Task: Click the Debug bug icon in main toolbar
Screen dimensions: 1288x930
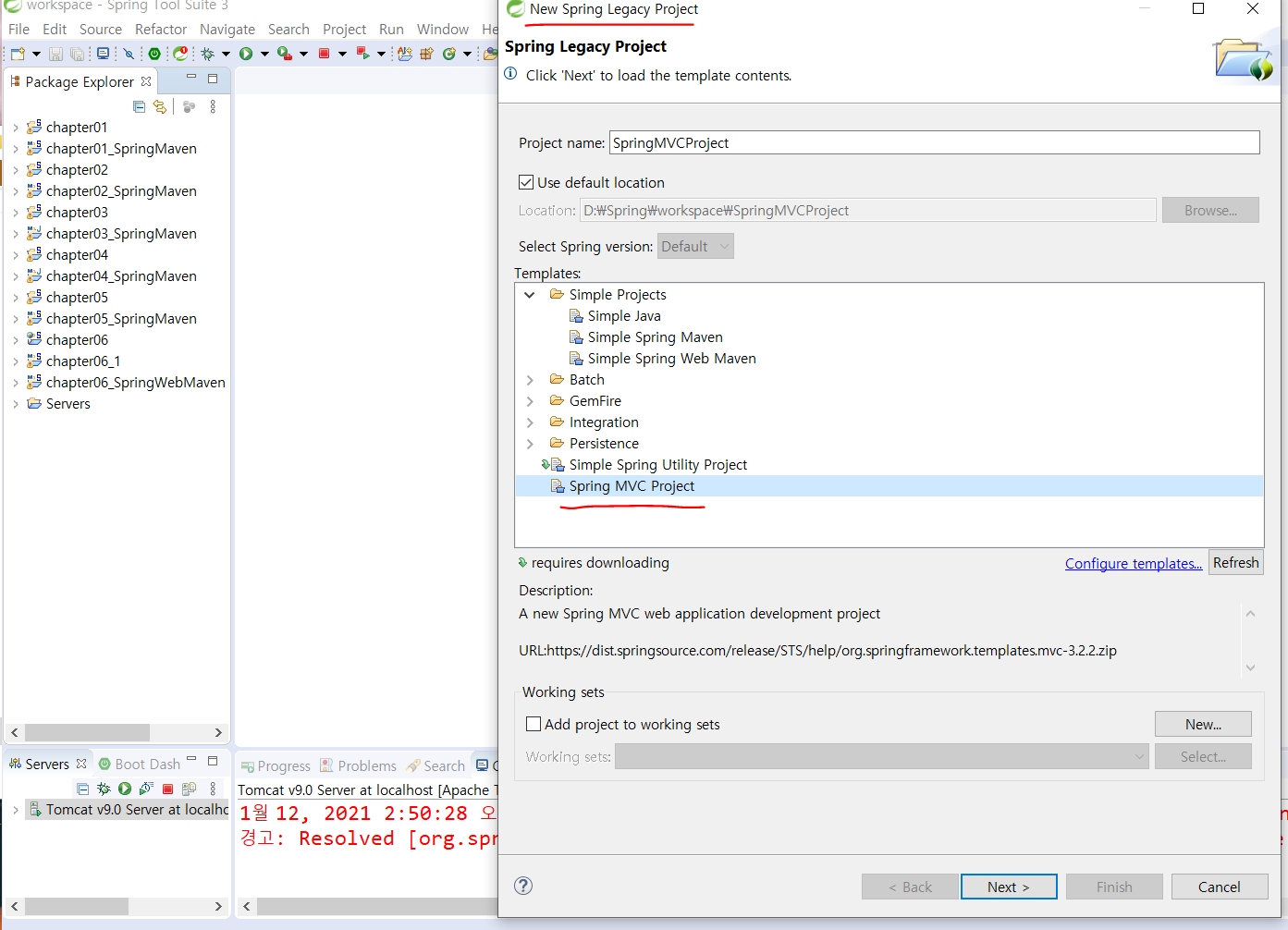Action: click(x=207, y=54)
